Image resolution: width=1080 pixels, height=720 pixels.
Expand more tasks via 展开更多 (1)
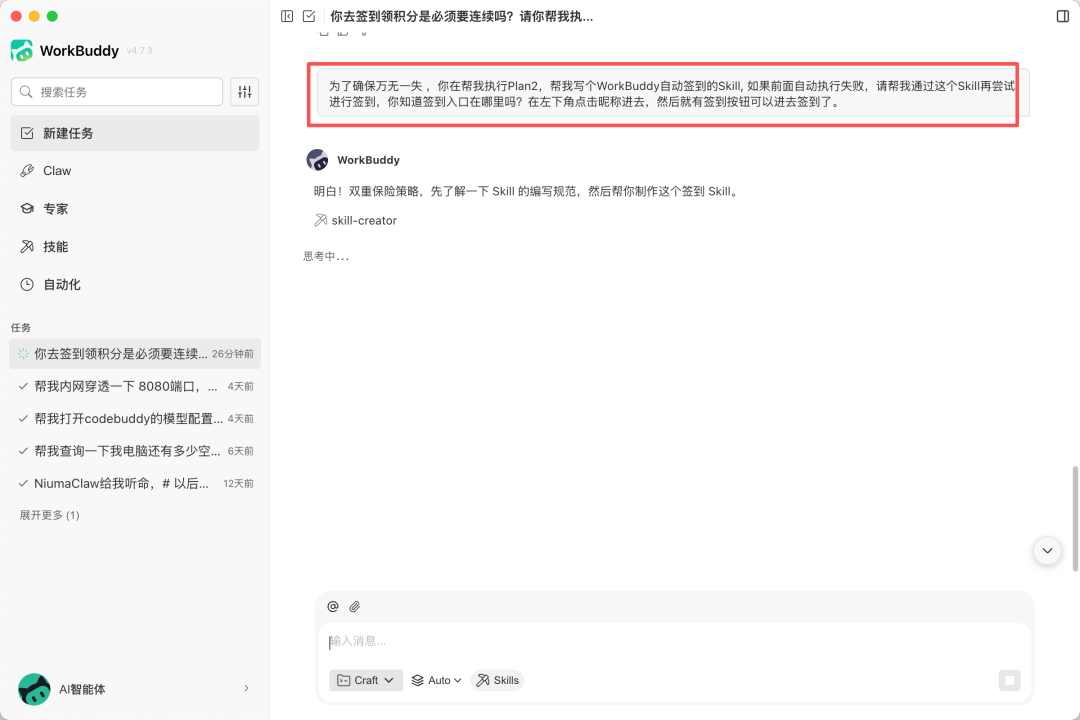tap(50, 515)
